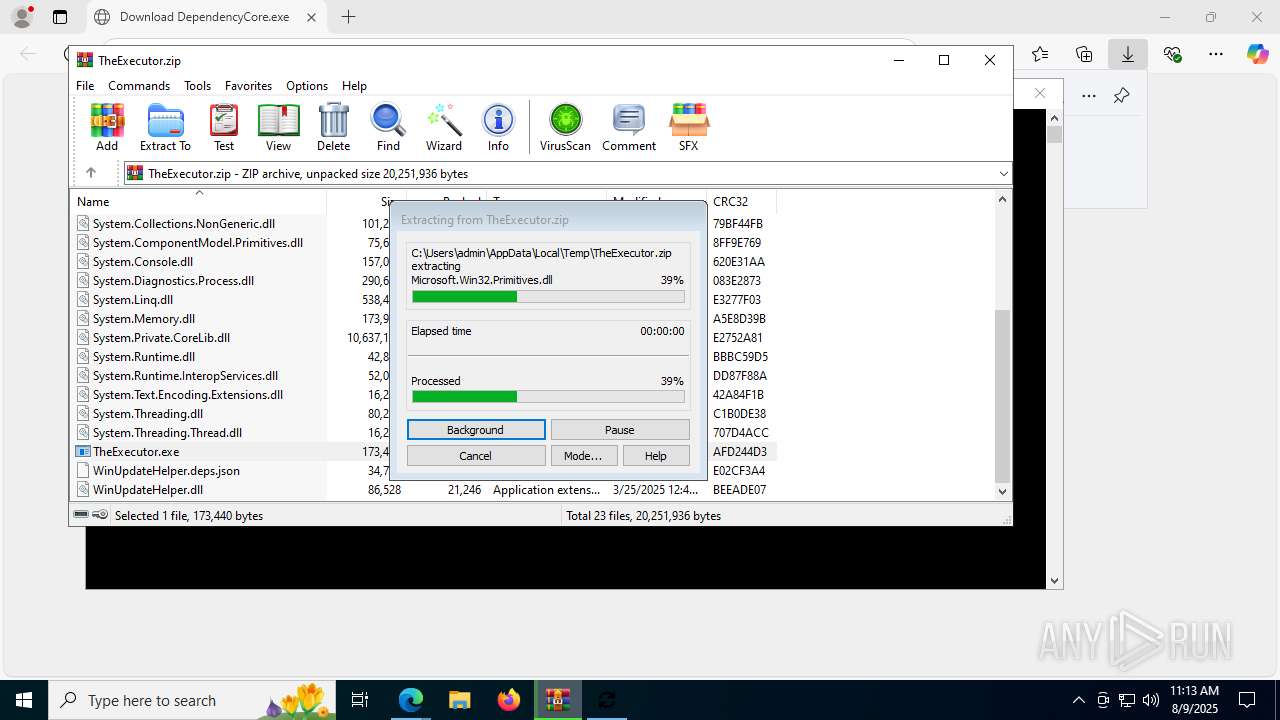
Task: Show hidden system tray icons
Action: pyautogui.click(x=1078, y=700)
